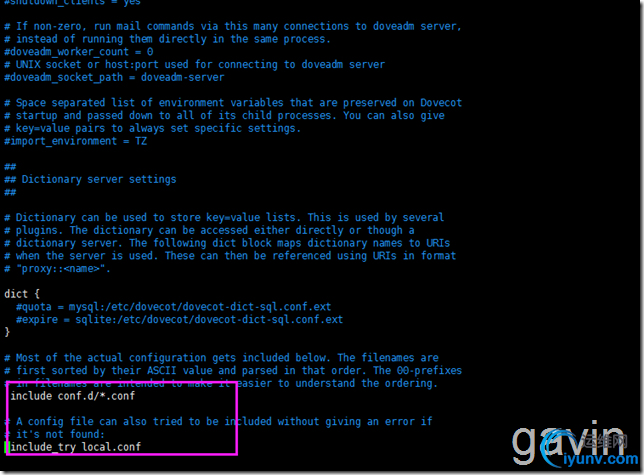Select the '#quota = mysql' config line
644x475 pixels.
pyautogui.click(x=173, y=307)
